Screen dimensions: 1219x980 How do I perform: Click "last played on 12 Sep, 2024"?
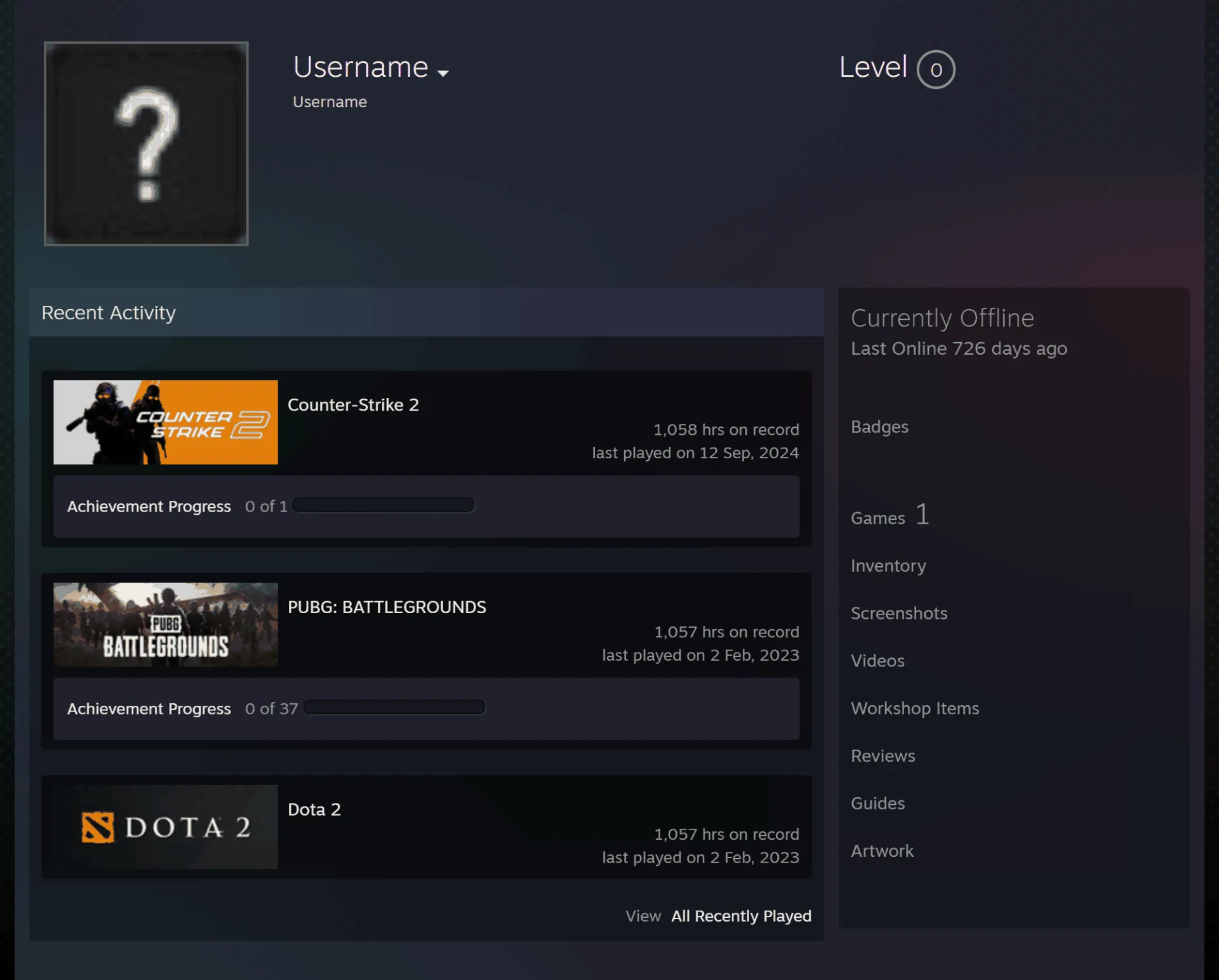695,453
